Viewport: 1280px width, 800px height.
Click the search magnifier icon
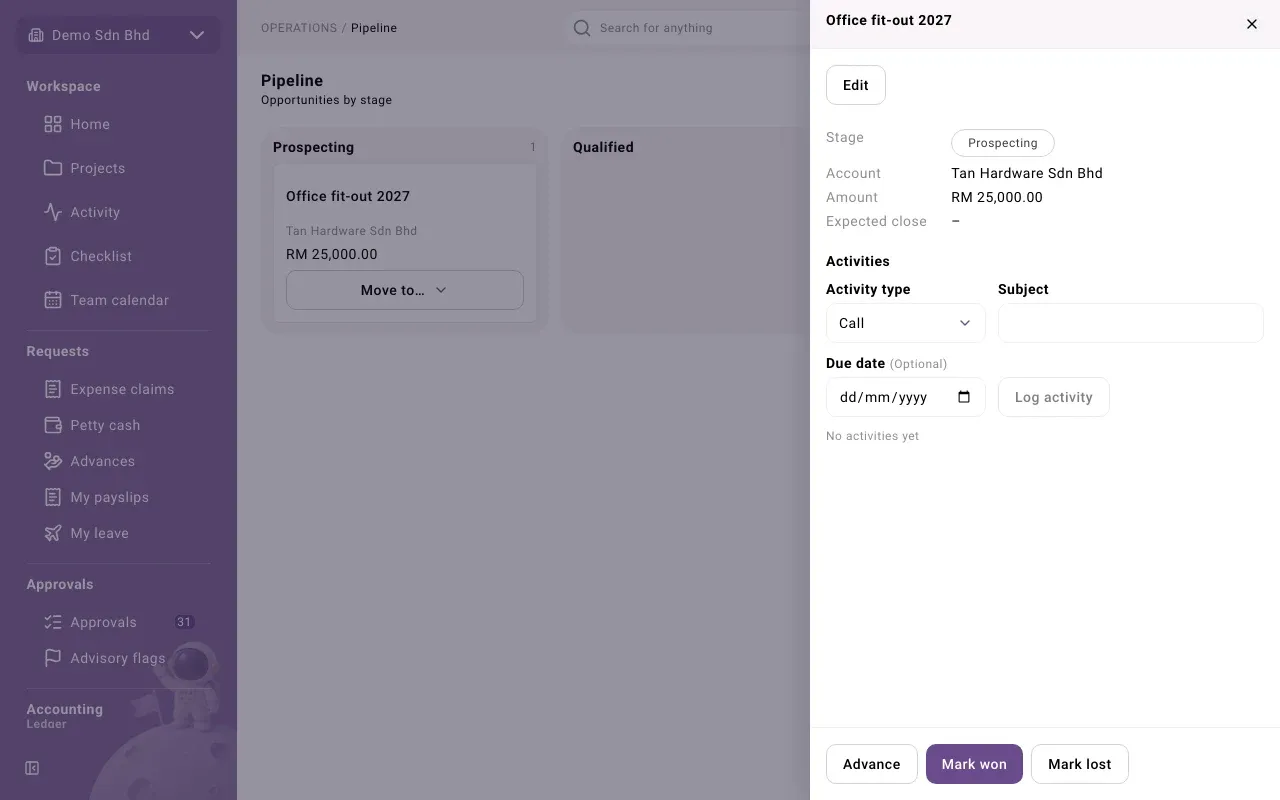pyautogui.click(x=581, y=28)
